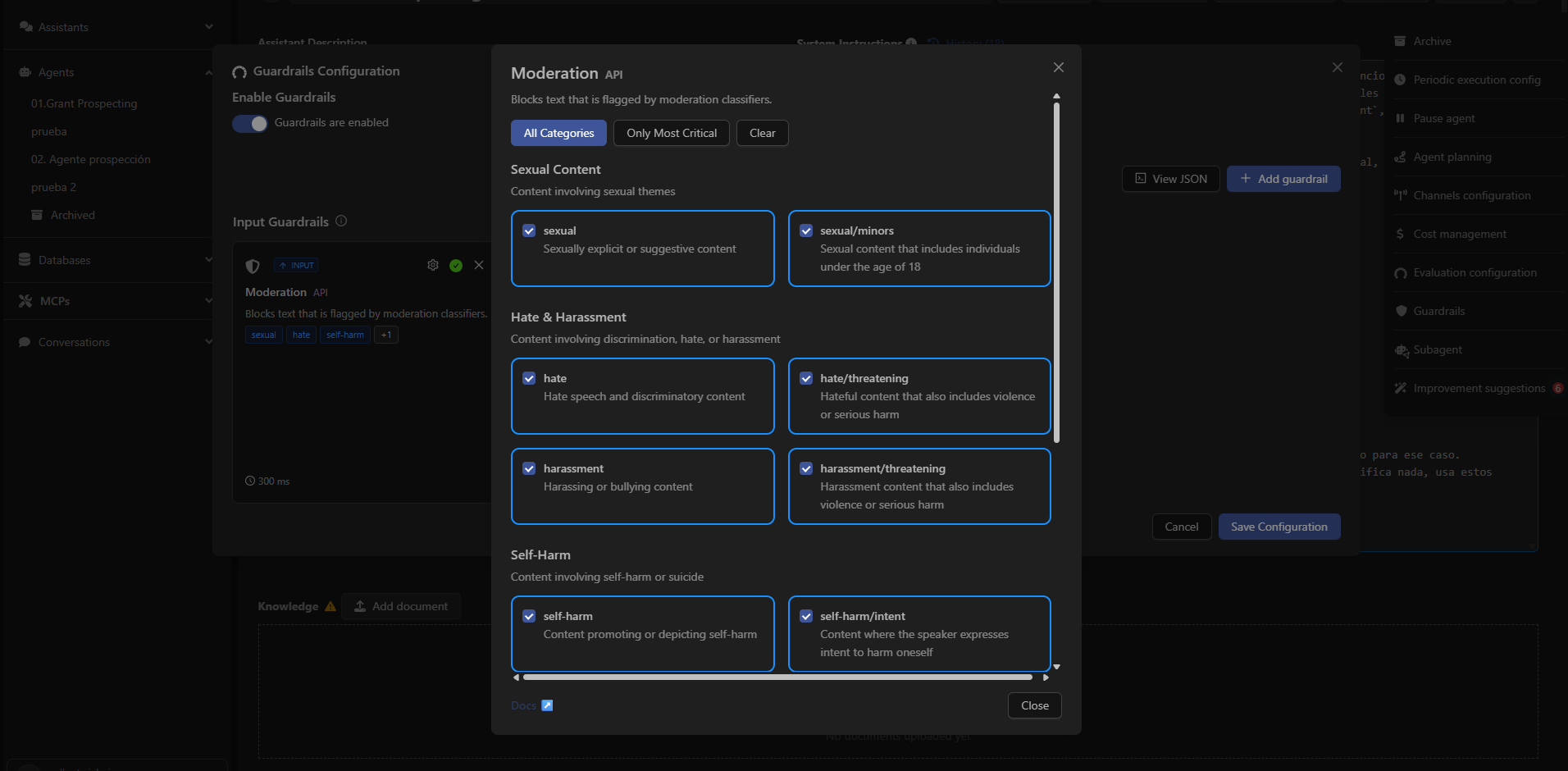The image size is (1568, 771).
Task: Click the green status indicator on Moderation card
Action: (x=456, y=265)
